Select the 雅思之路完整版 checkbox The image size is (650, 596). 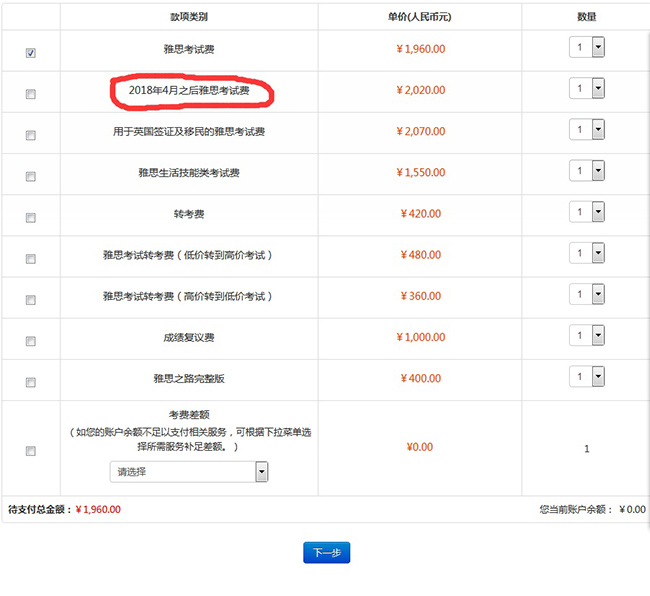point(30,382)
